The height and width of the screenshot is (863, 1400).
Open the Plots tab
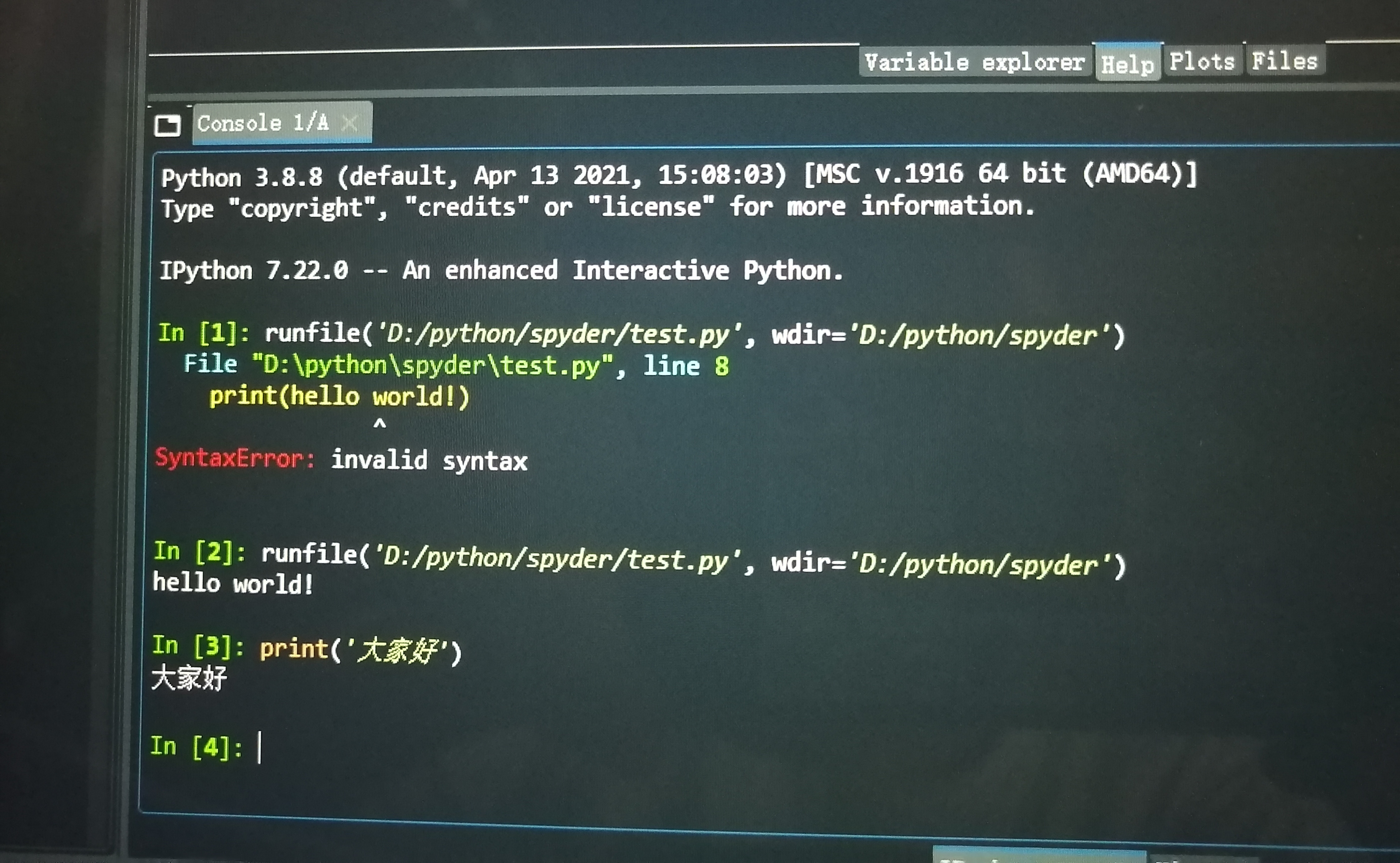[x=1202, y=61]
